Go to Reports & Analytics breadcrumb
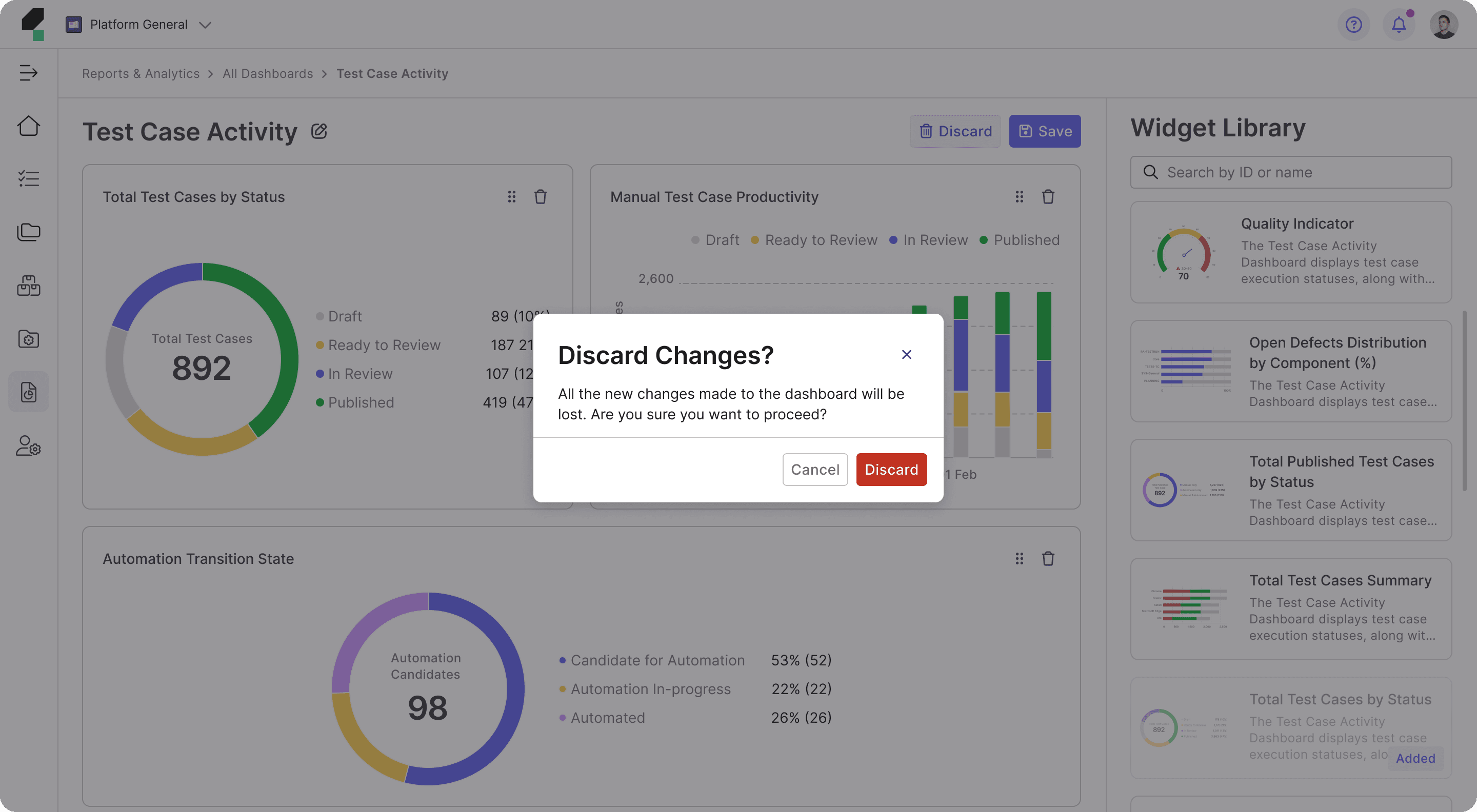1477x812 pixels. tap(141, 73)
